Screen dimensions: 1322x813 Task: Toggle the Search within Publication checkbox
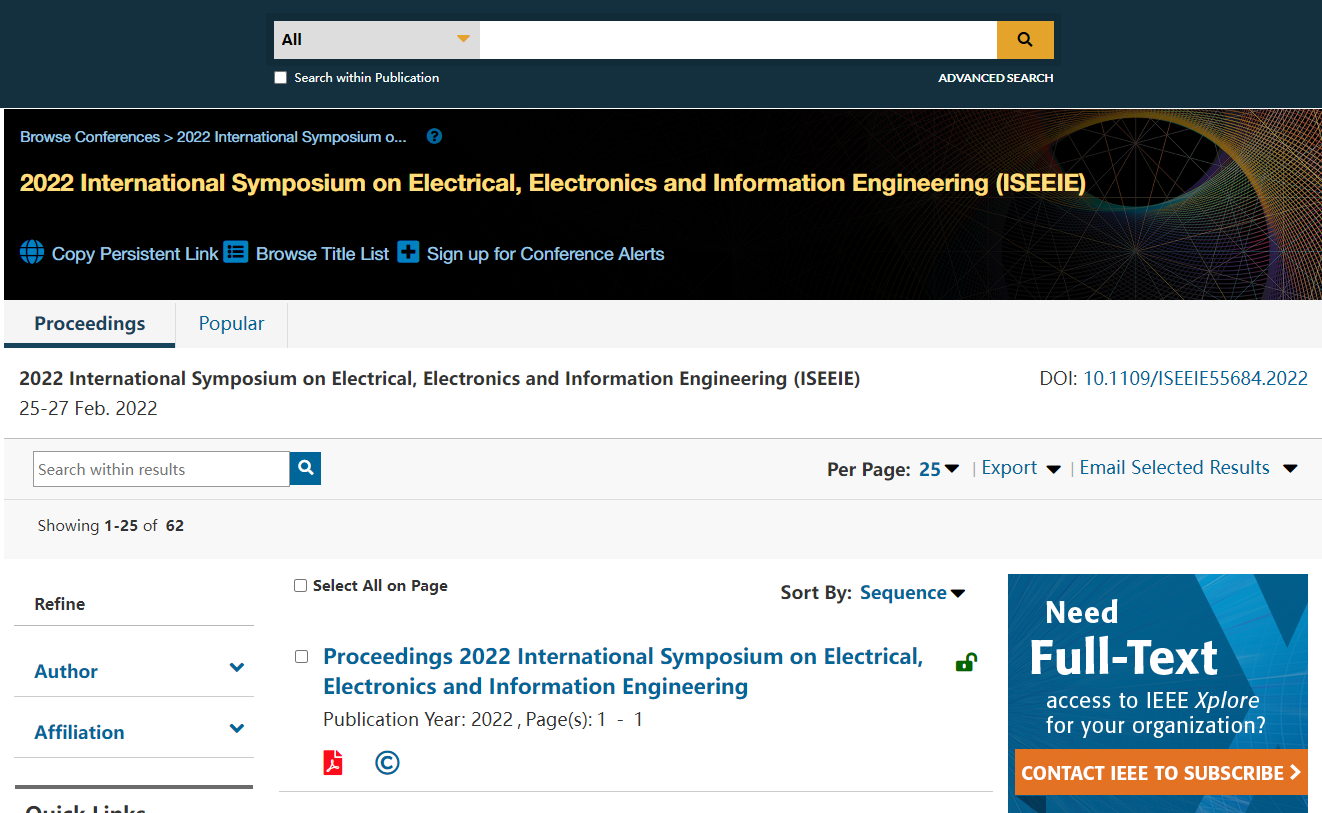[281, 78]
